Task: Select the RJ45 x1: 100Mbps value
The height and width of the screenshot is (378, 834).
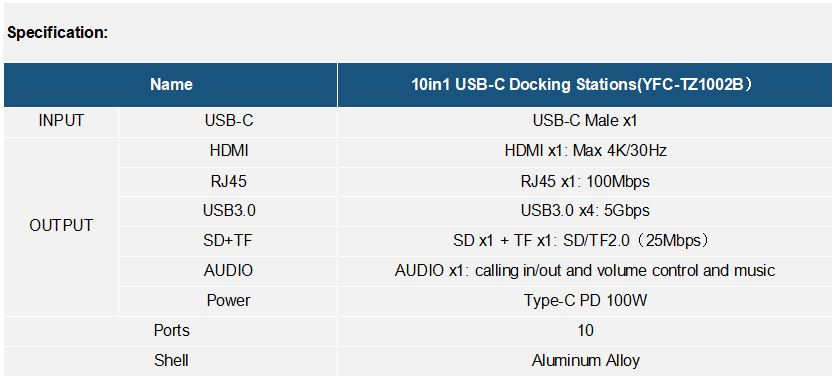Action: click(585, 182)
